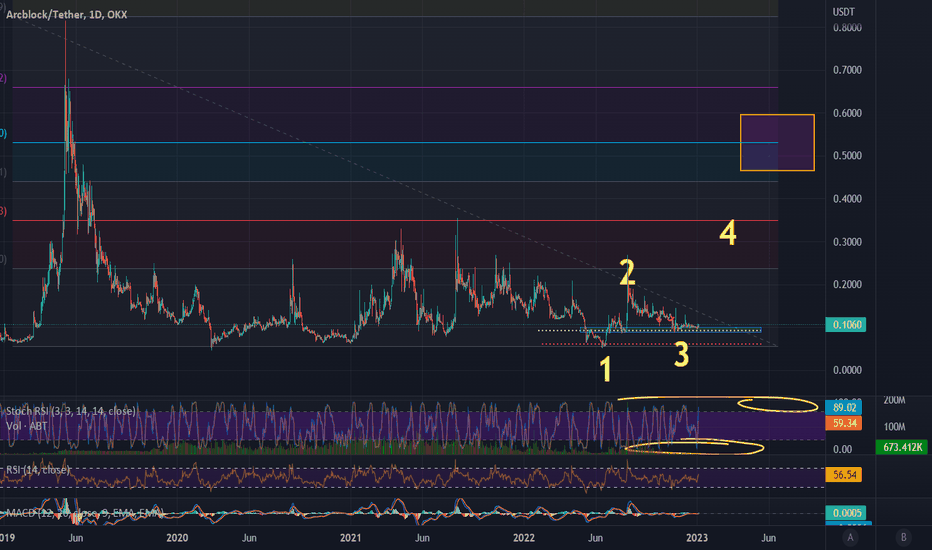
Task: Click the 0.3000 price axis label
Action: click(847, 242)
